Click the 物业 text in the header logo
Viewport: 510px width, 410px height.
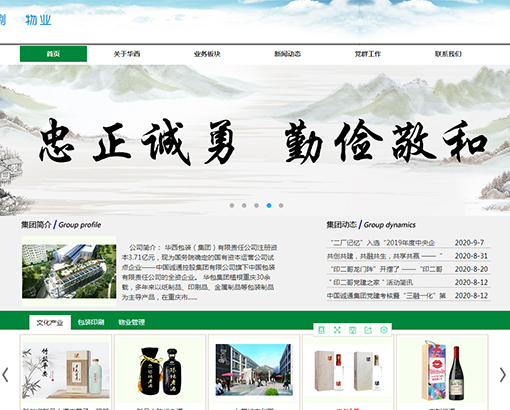[38, 20]
